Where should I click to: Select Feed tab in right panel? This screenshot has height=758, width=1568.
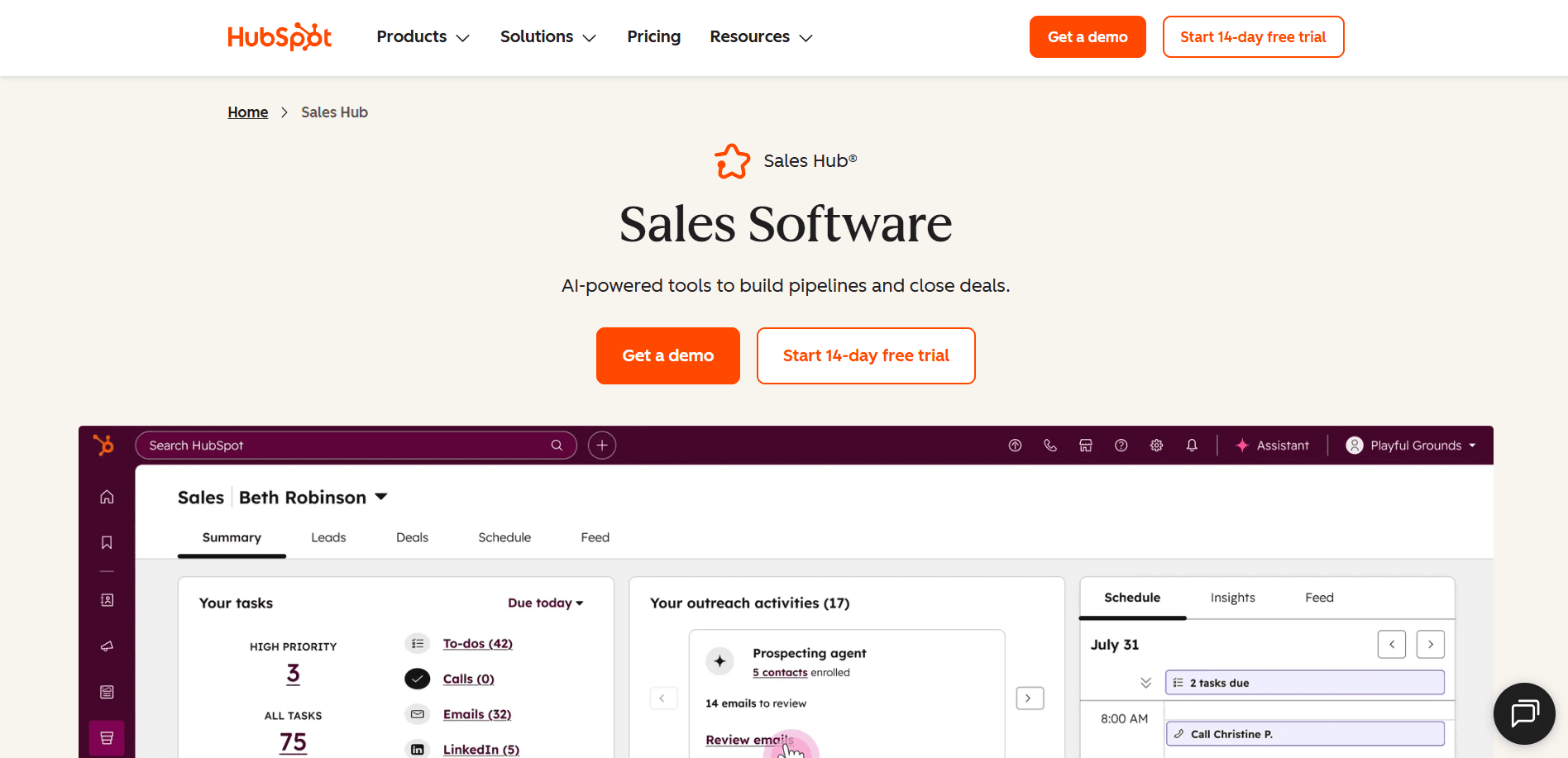click(1319, 598)
